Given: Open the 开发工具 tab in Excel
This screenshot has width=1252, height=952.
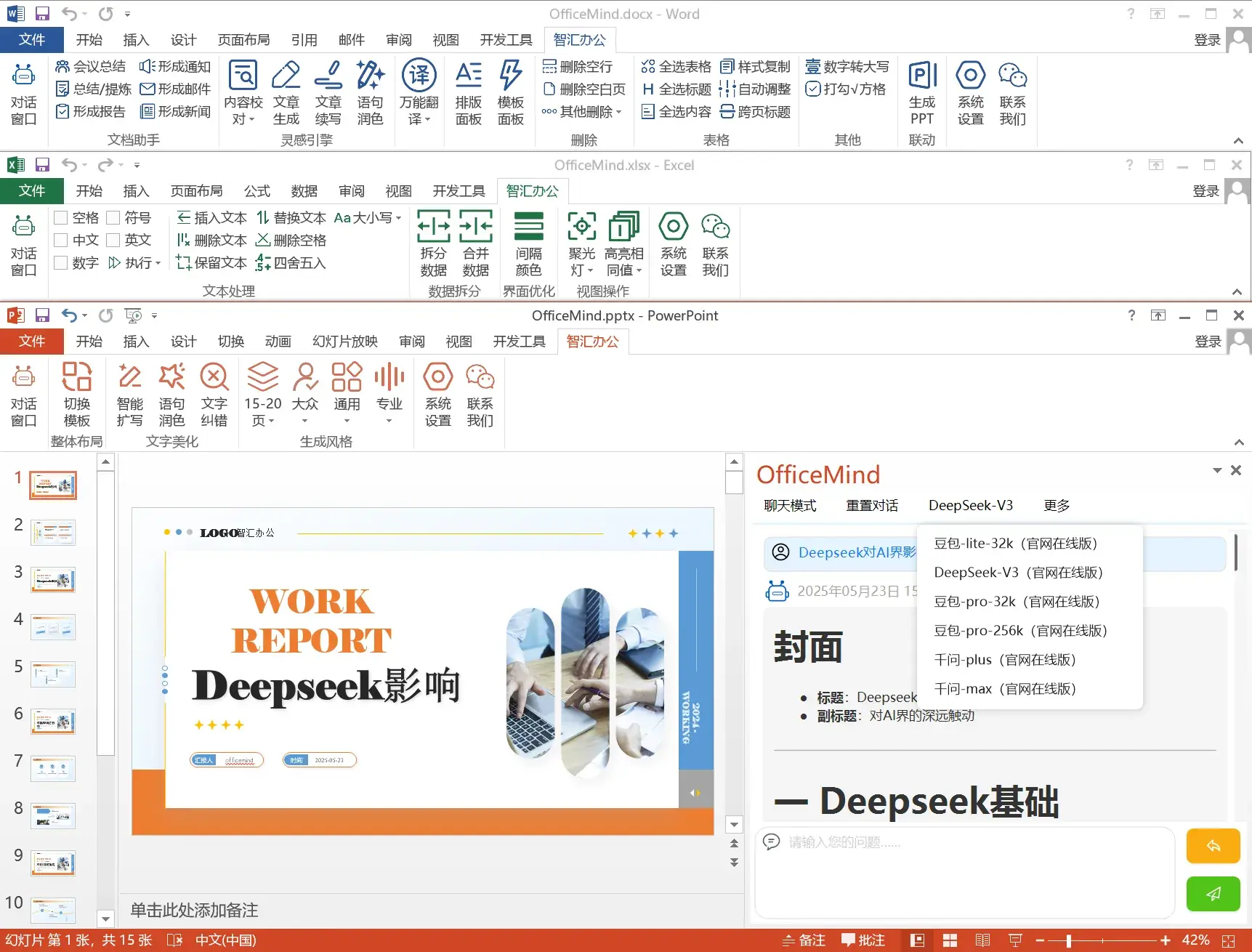Looking at the screenshot, I should point(458,191).
